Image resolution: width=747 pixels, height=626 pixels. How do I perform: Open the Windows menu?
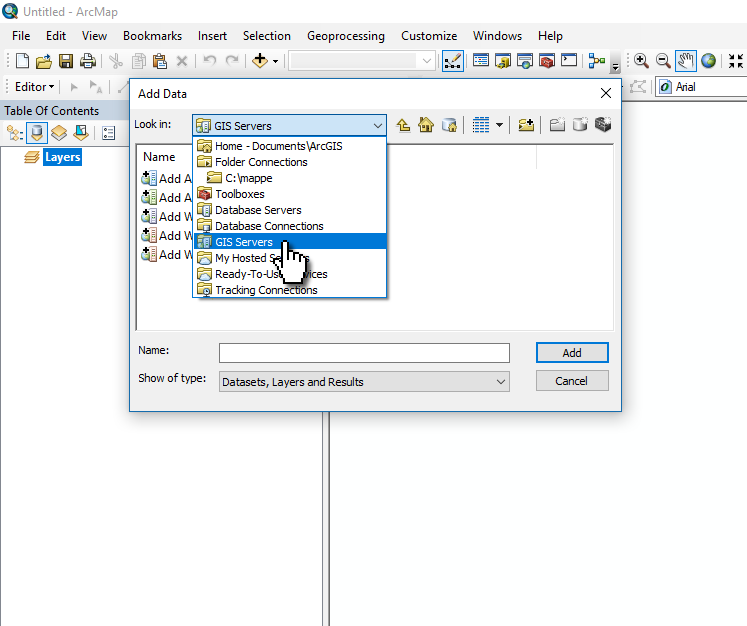click(x=497, y=36)
